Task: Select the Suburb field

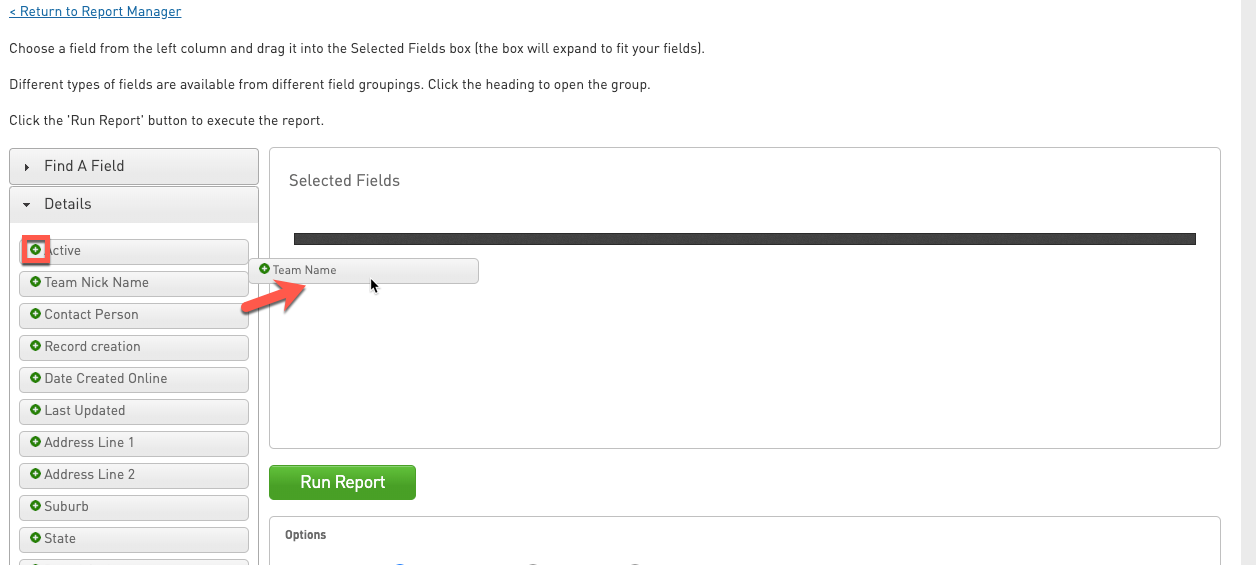Action: point(134,507)
